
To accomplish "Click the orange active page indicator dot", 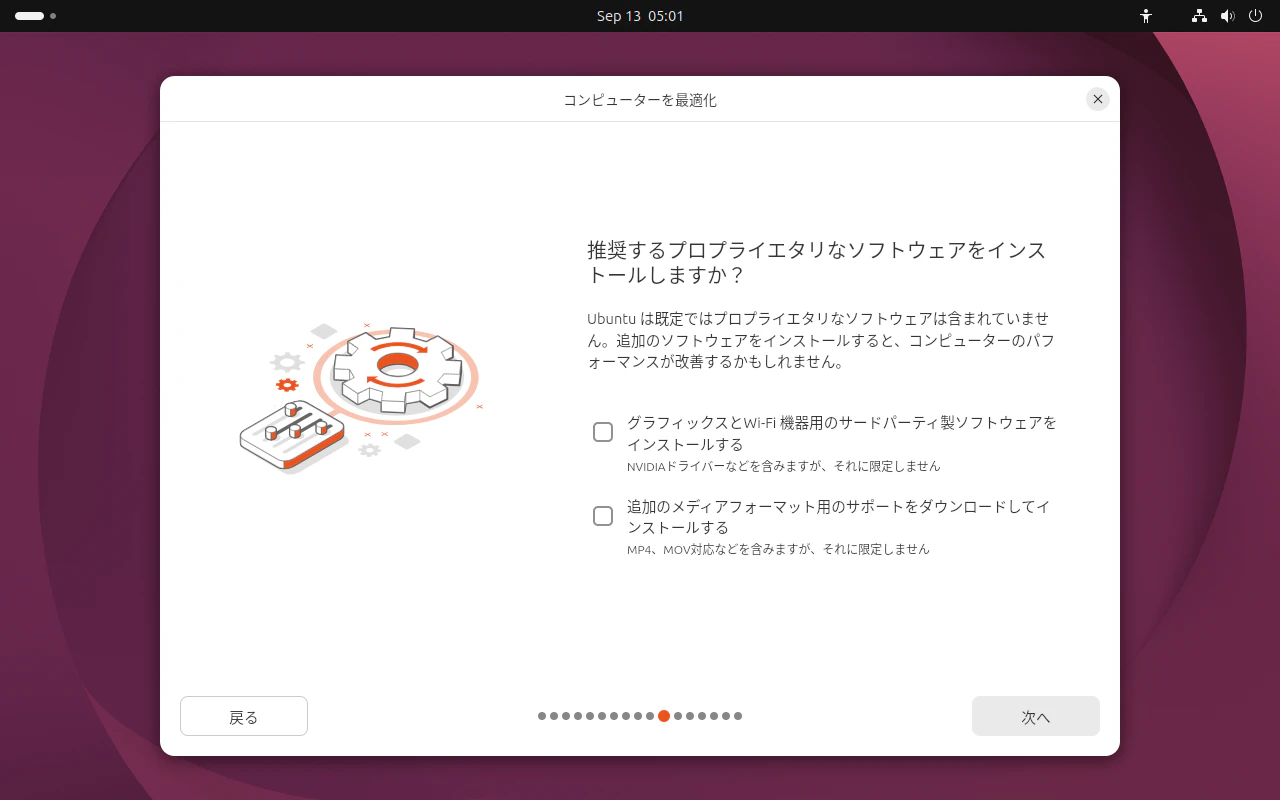I will pyautogui.click(x=664, y=716).
